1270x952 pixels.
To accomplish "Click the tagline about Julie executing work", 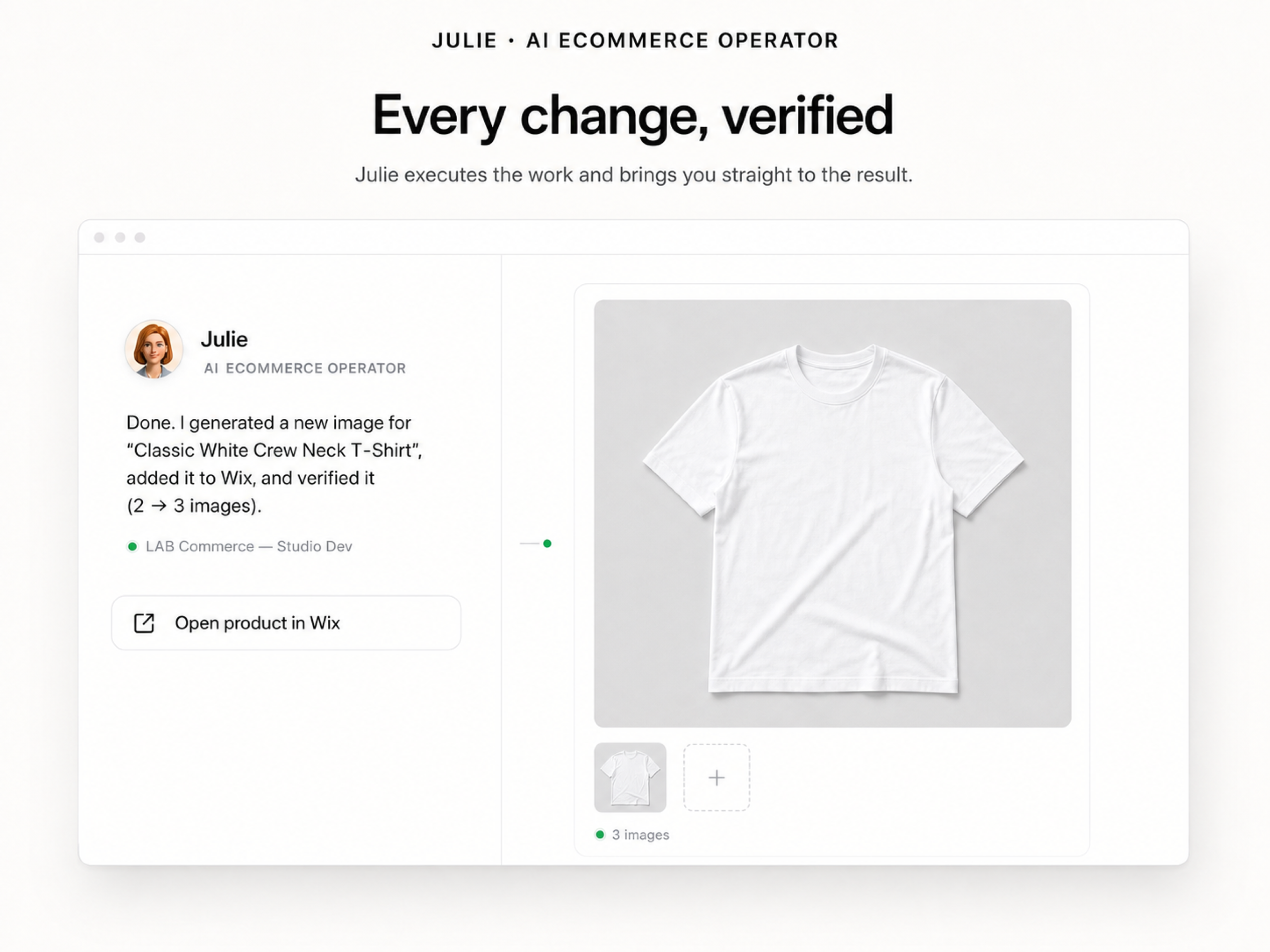I will [634, 174].
